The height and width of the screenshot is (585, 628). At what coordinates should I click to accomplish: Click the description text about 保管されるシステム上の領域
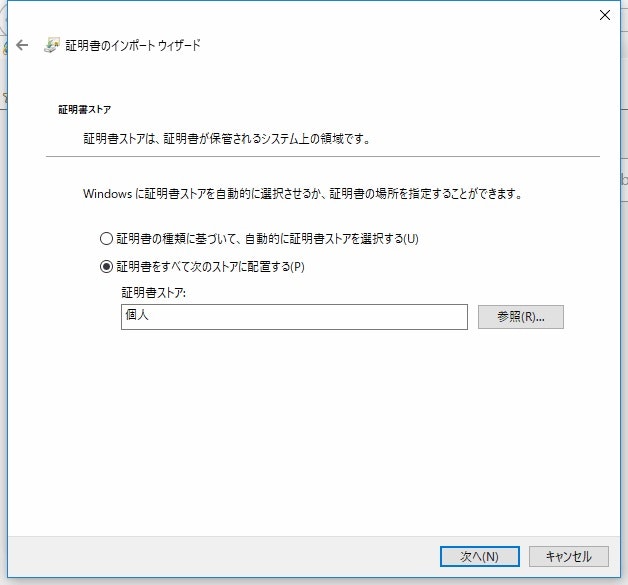227,139
